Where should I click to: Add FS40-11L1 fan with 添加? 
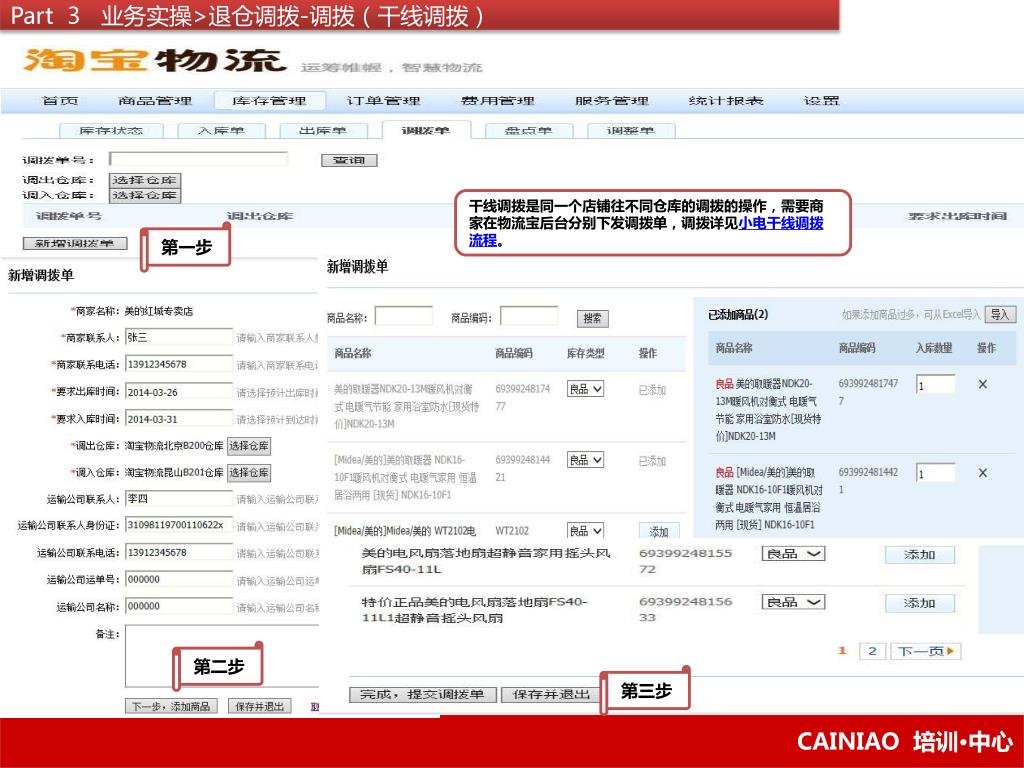(920, 603)
